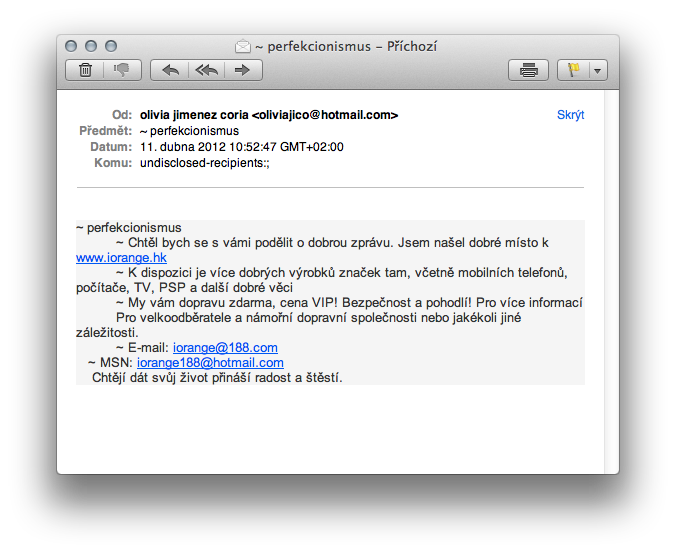This screenshot has height=553, width=676.
Task: Print the email using the printer icon
Action: pyautogui.click(x=529, y=70)
